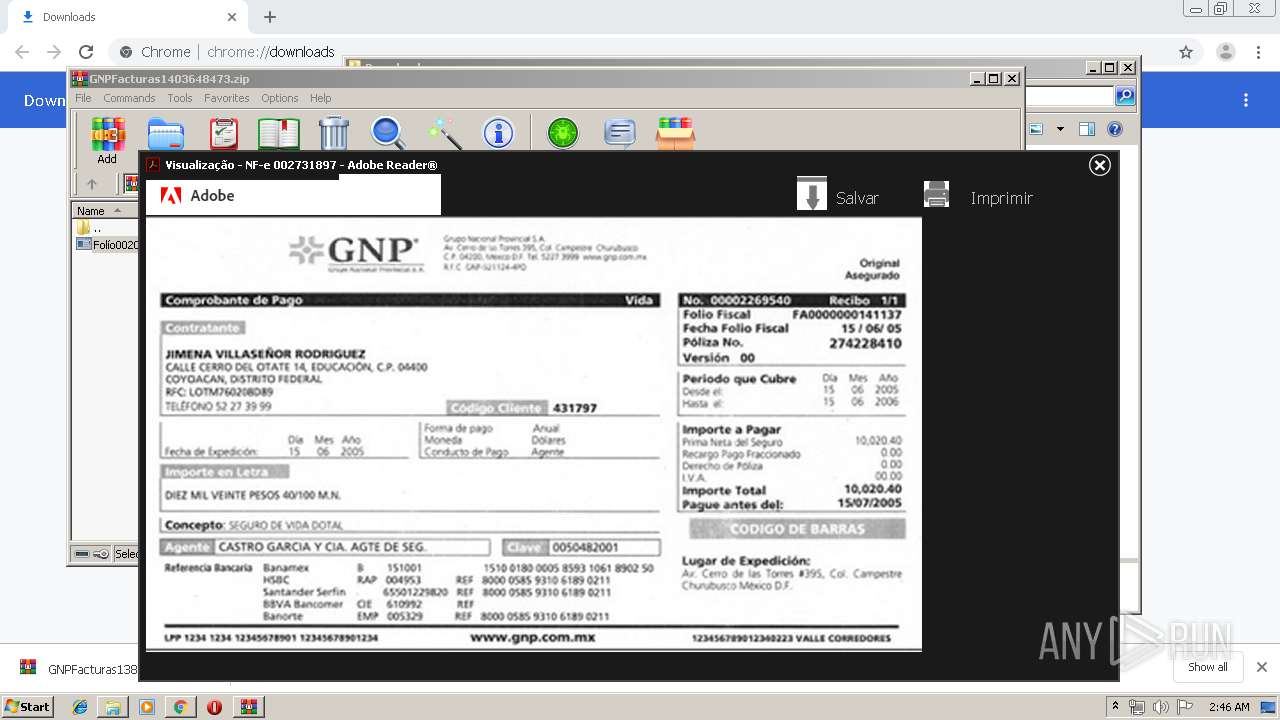Open view options dropdown in background window
The height and width of the screenshot is (720, 1280).
pyautogui.click(x=1060, y=129)
